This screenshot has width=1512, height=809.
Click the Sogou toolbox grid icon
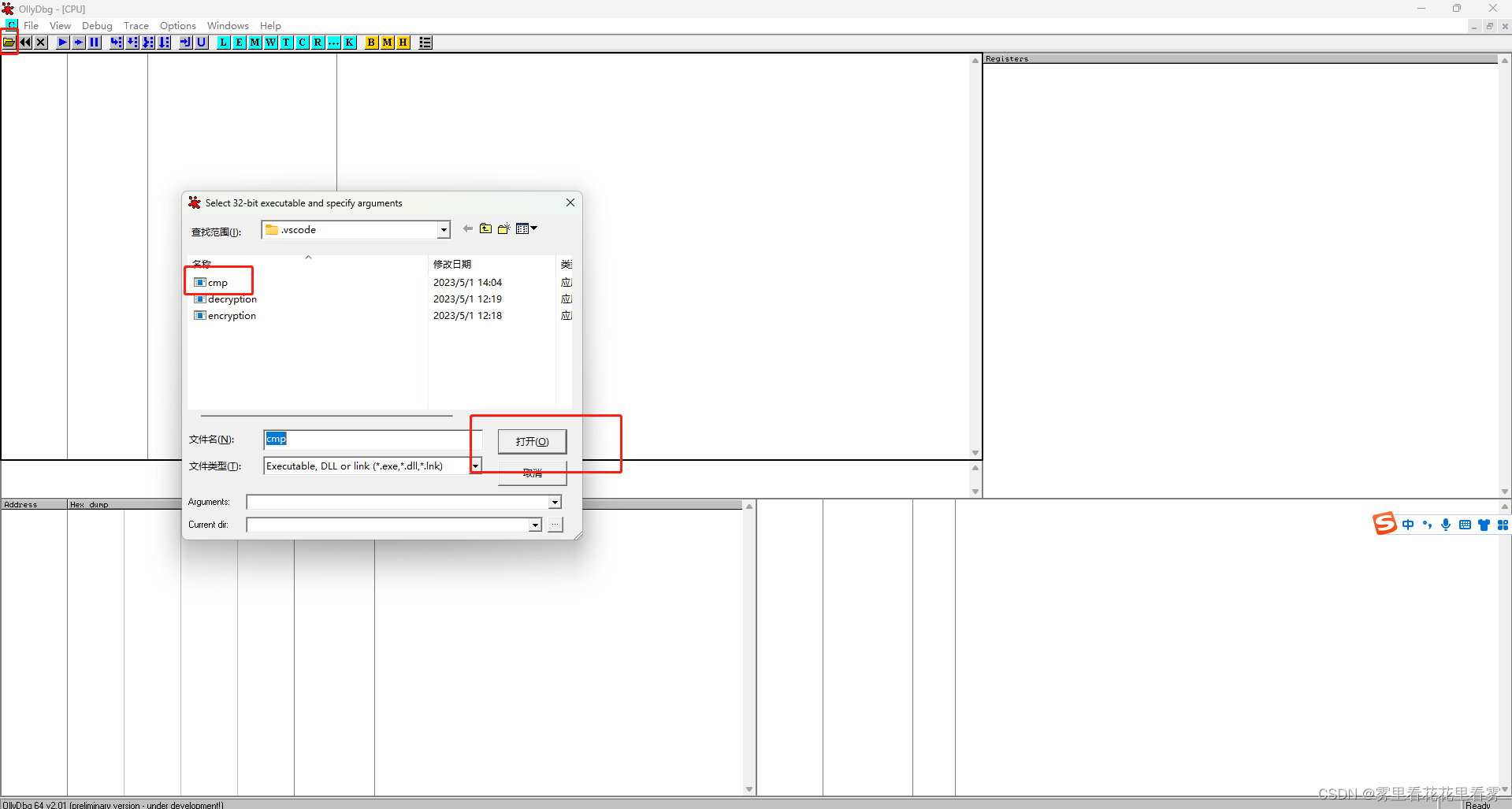(x=1503, y=525)
